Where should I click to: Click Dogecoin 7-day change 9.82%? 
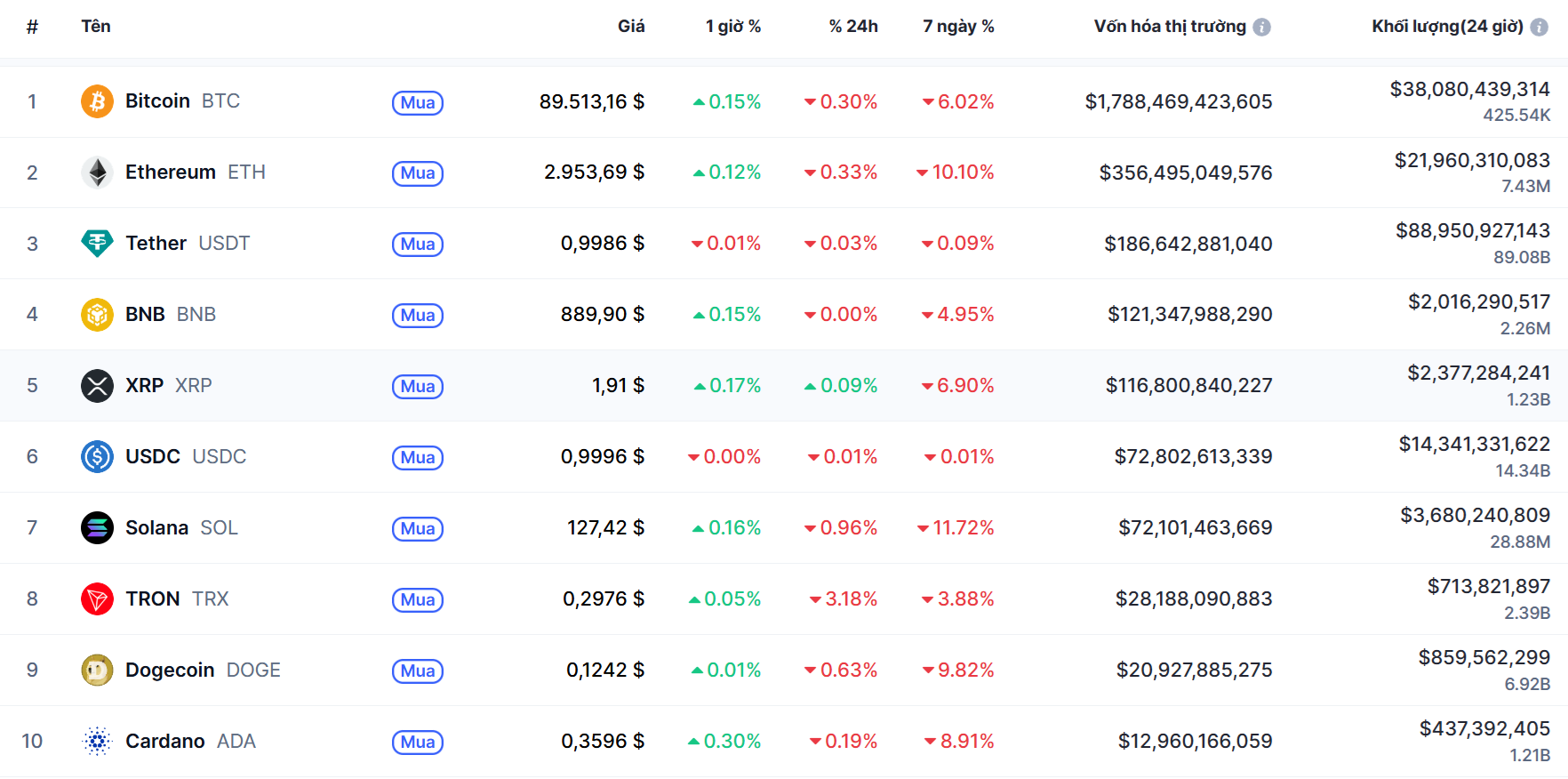click(x=958, y=671)
